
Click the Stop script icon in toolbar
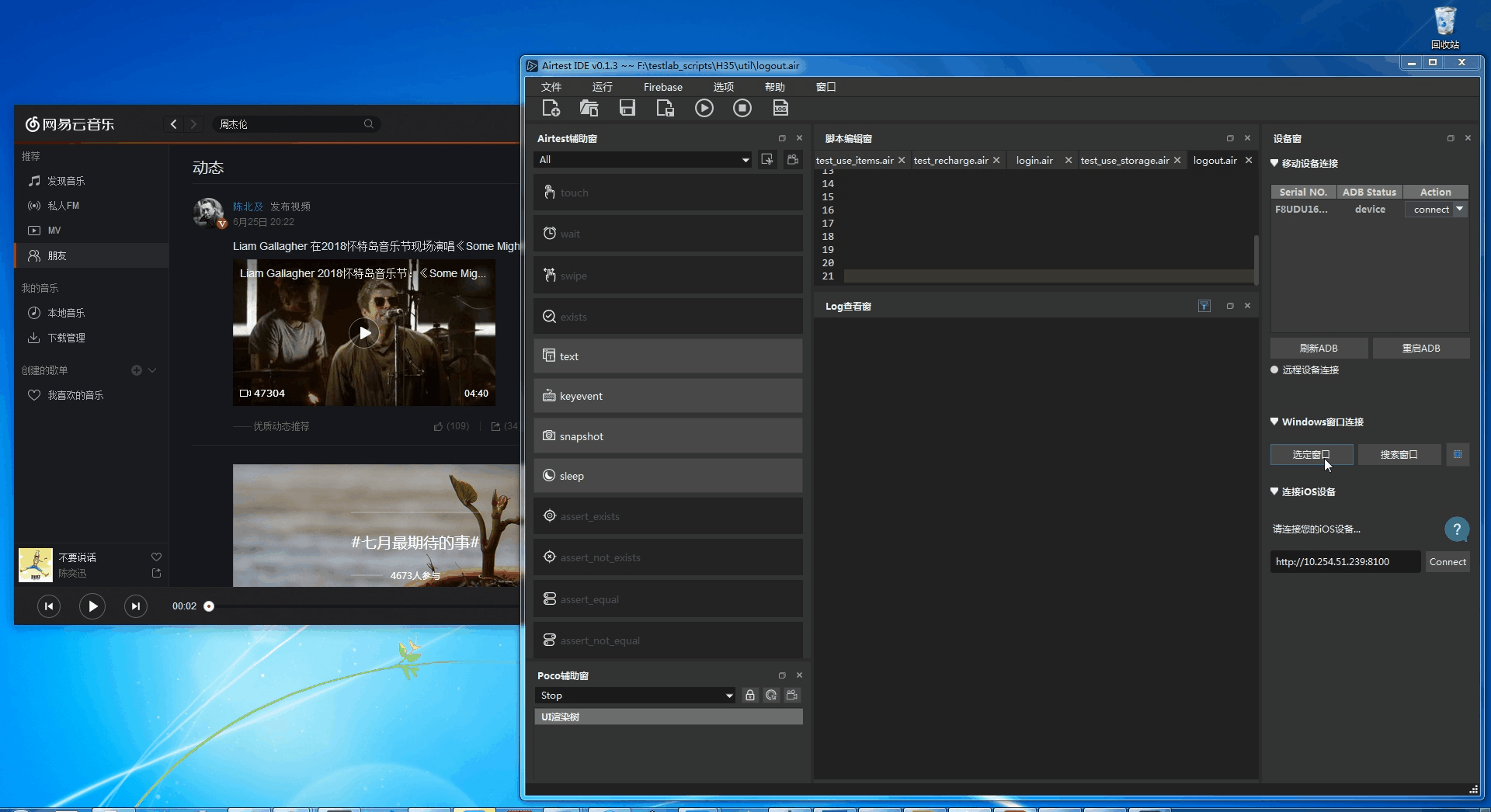(x=742, y=109)
